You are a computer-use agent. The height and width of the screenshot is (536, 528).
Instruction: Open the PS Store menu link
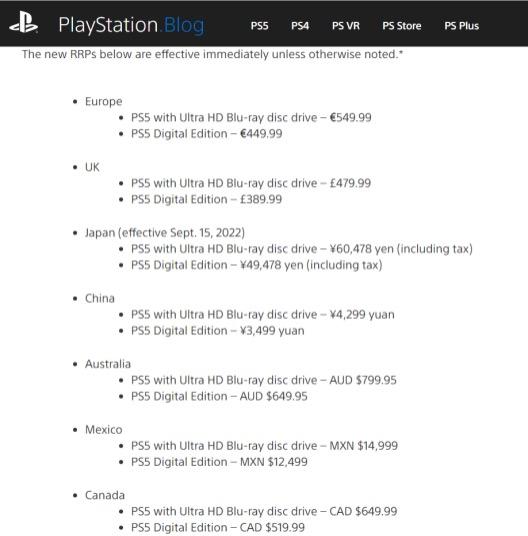pos(402,26)
